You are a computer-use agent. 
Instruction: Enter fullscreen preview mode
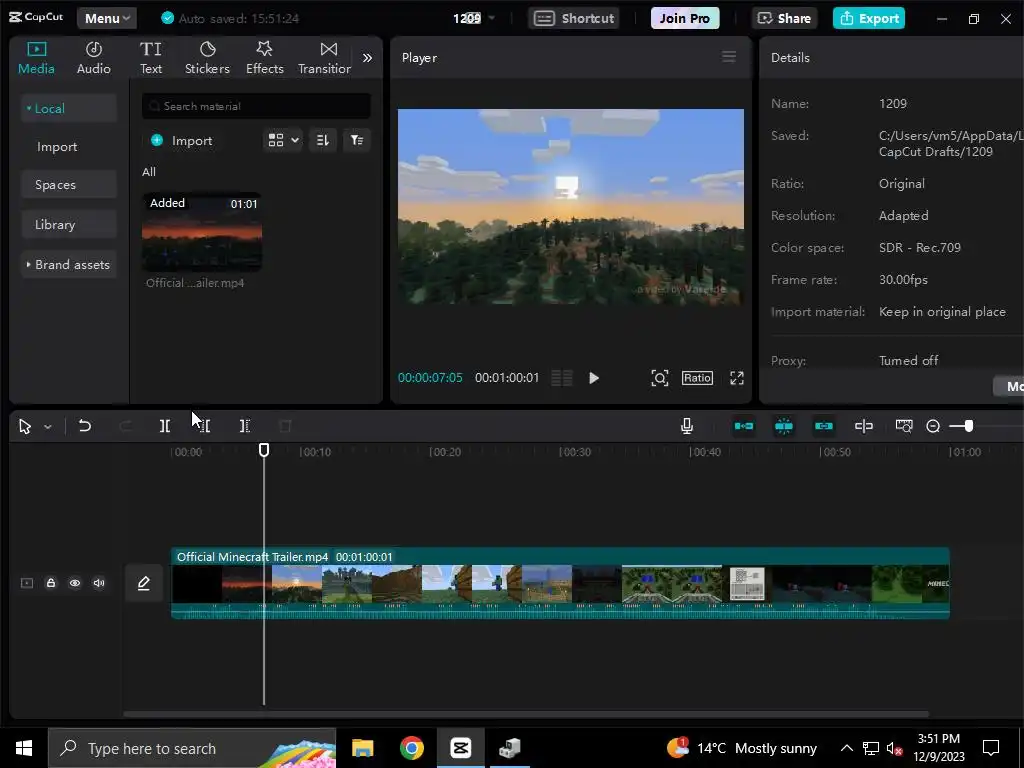pos(737,378)
